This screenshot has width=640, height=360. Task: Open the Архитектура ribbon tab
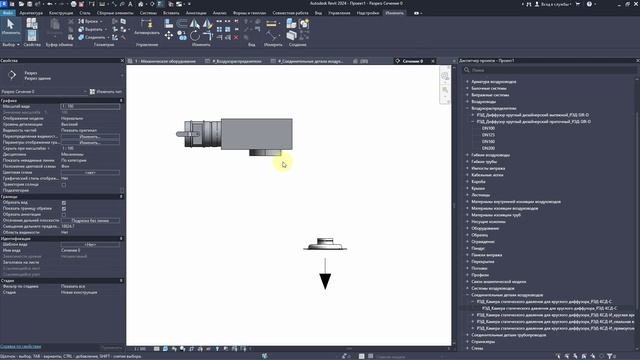coord(31,13)
